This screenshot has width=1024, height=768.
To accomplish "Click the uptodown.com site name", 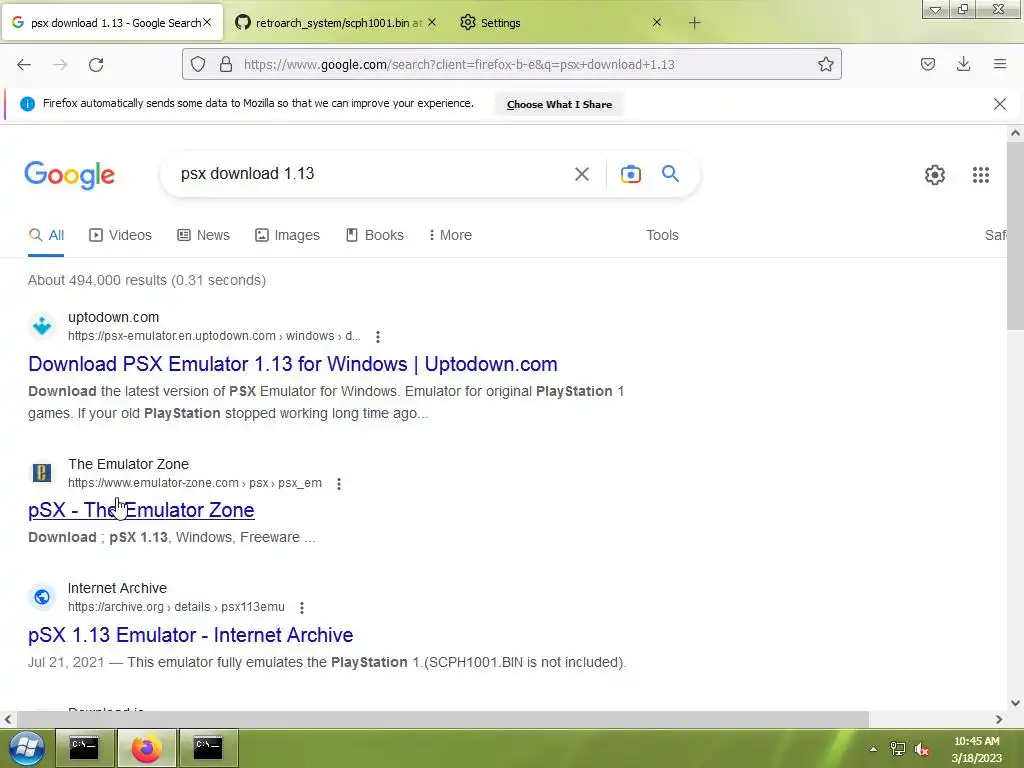I will tap(114, 317).
